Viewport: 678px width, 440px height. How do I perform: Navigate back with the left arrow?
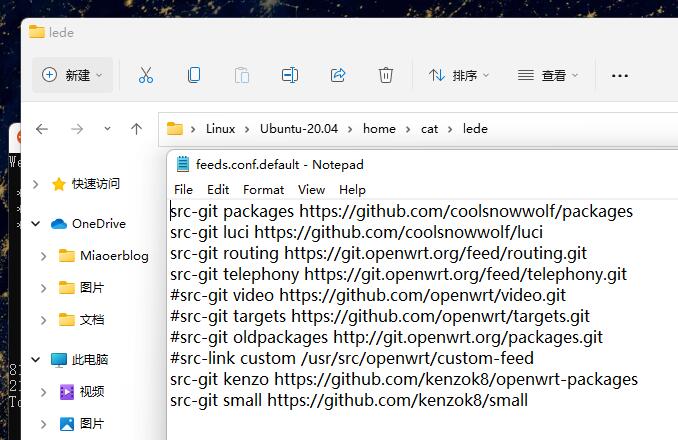pyautogui.click(x=42, y=129)
